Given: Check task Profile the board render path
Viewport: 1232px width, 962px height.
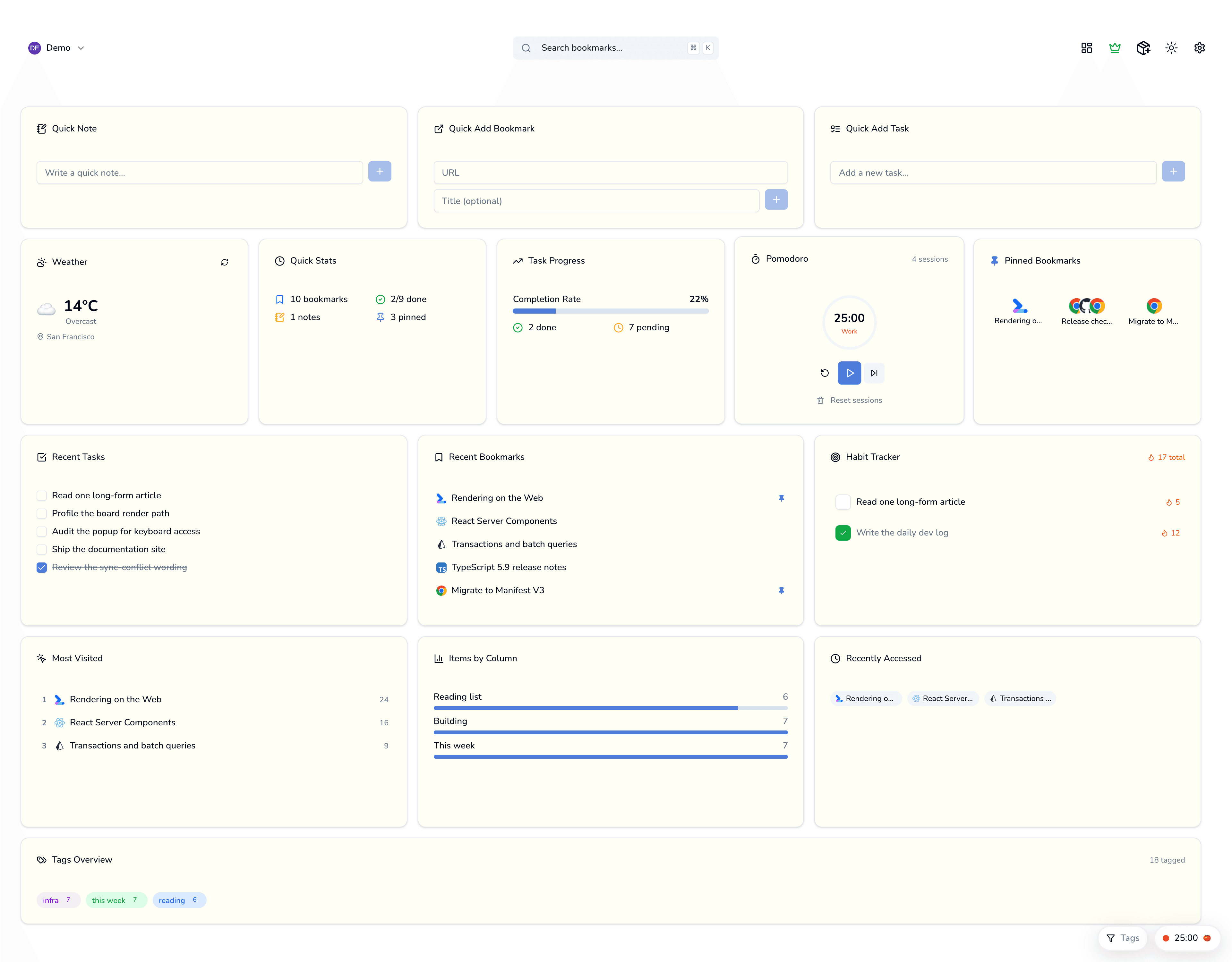Looking at the screenshot, I should coord(42,514).
